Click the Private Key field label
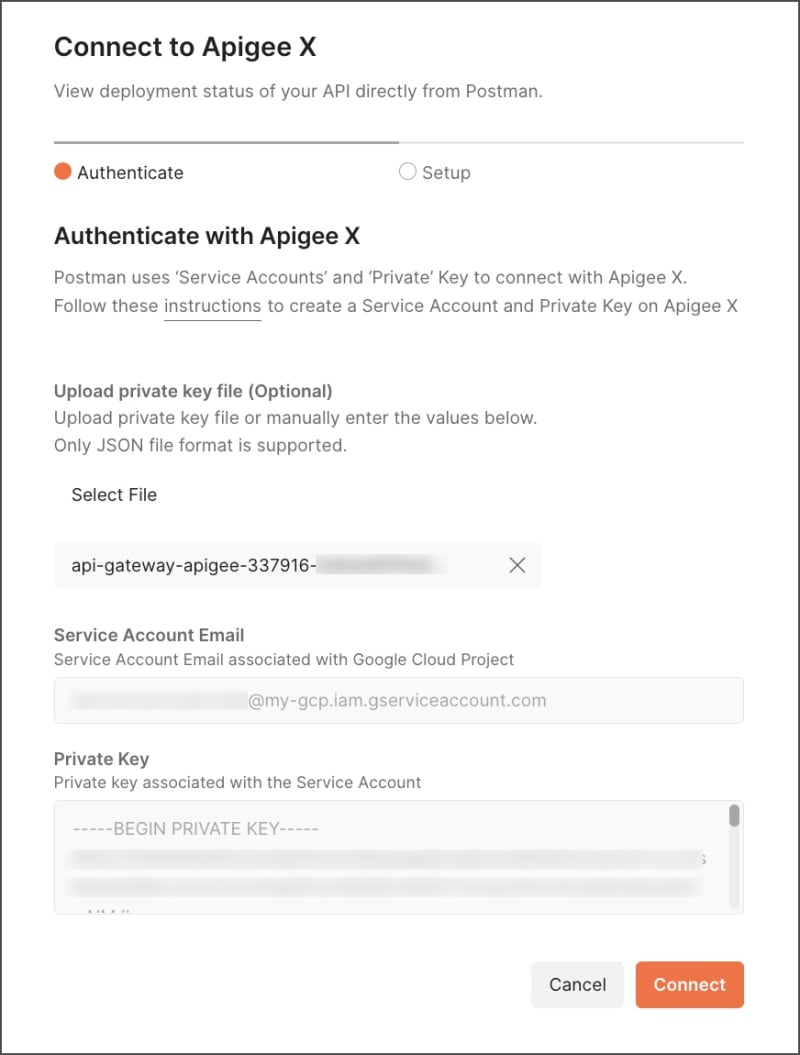Viewport: 800px width, 1055px height. (x=101, y=759)
